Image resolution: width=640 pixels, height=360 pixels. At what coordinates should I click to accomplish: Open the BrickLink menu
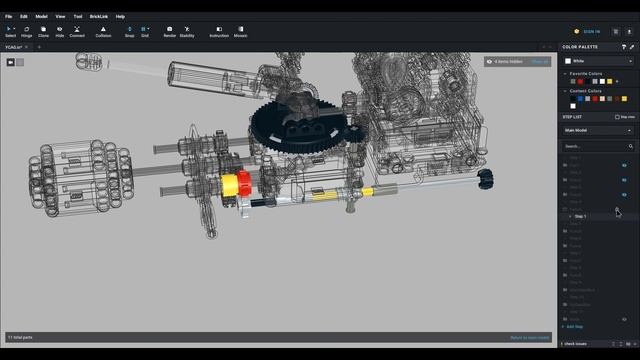pos(99,17)
